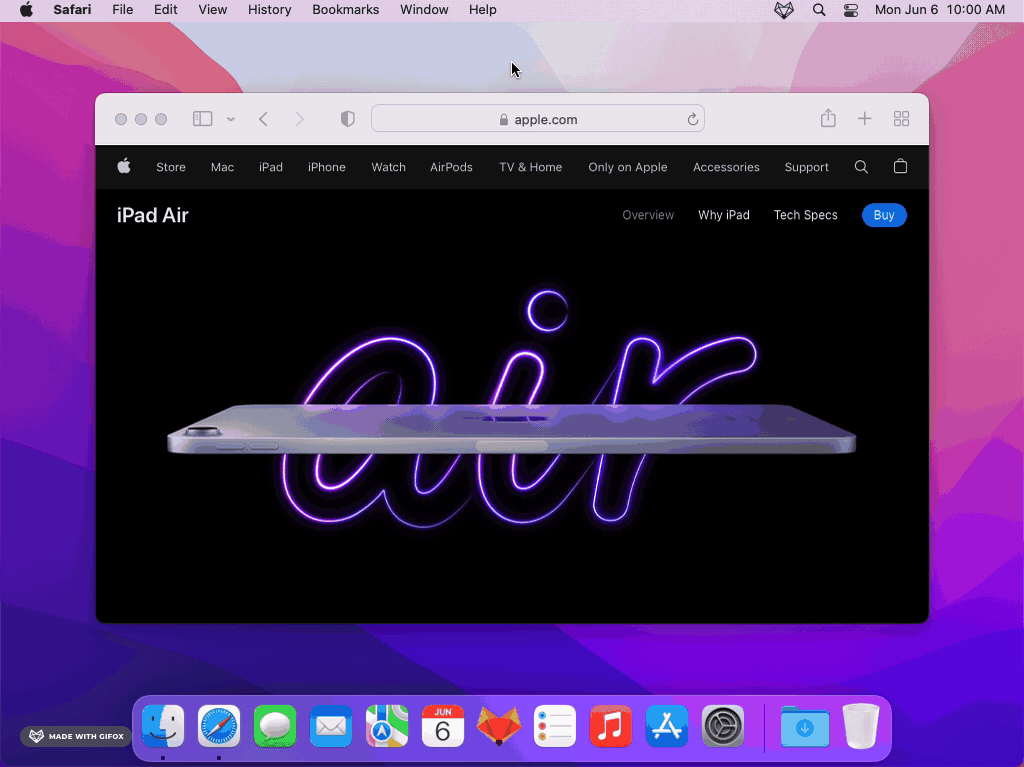This screenshot has width=1024, height=767.
Task: Open Messages from the Dock
Action: click(x=275, y=726)
